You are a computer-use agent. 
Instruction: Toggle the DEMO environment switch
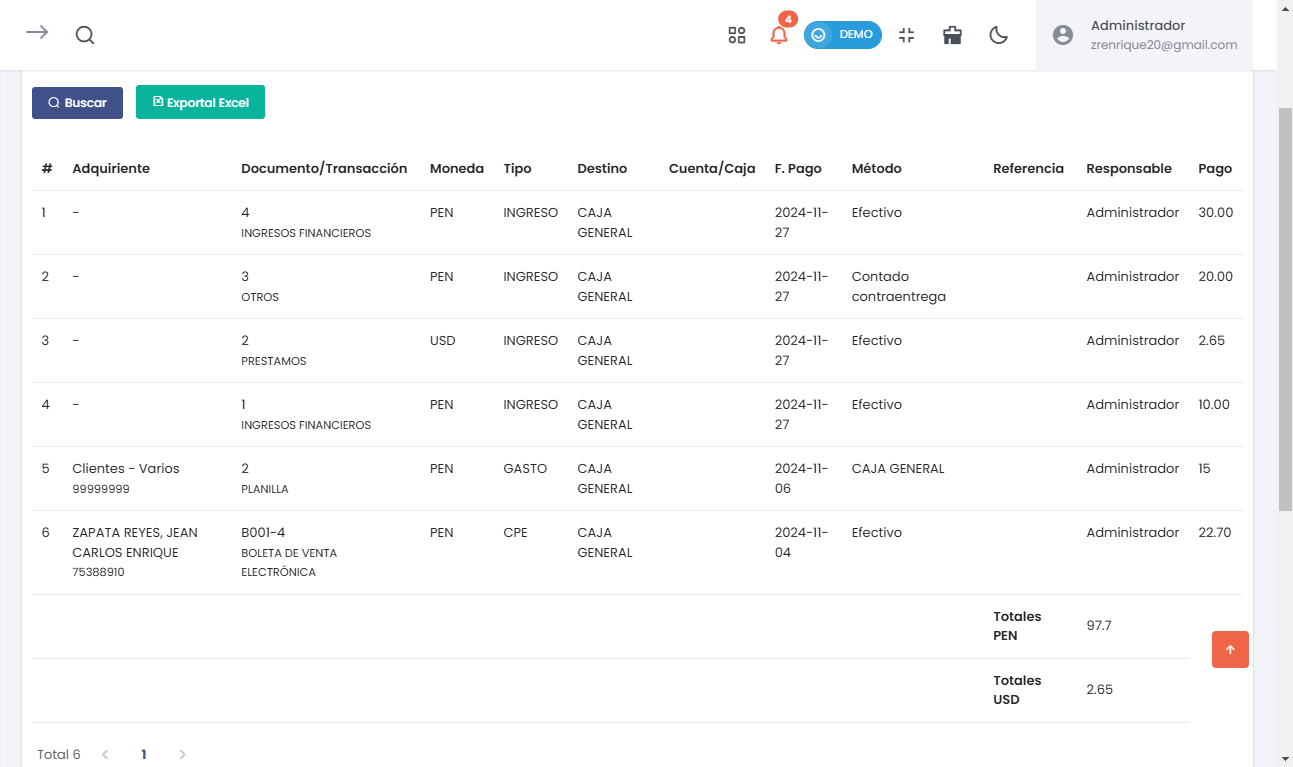coord(842,35)
